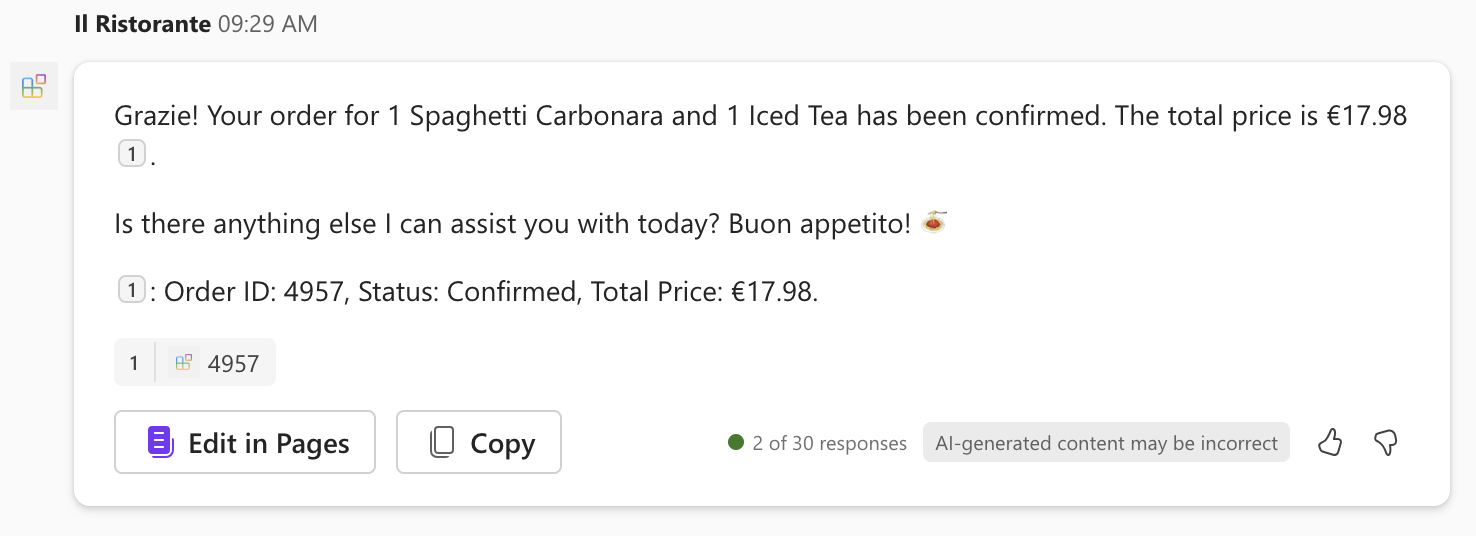Click the app icon beside 4957
The width and height of the screenshot is (1476, 536).
tap(183, 363)
